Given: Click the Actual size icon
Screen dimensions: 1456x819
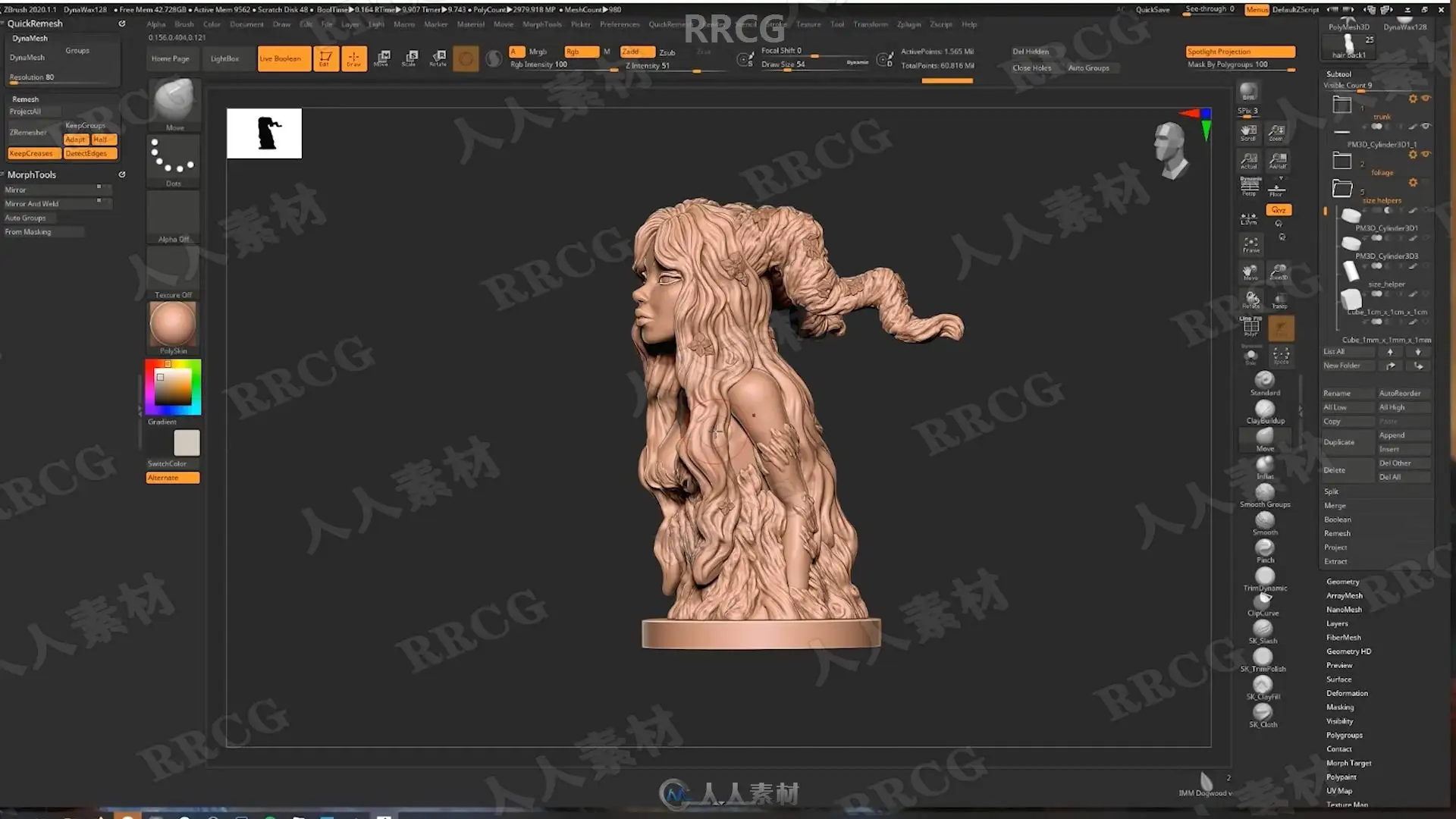Looking at the screenshot, I should [1248, 161].
